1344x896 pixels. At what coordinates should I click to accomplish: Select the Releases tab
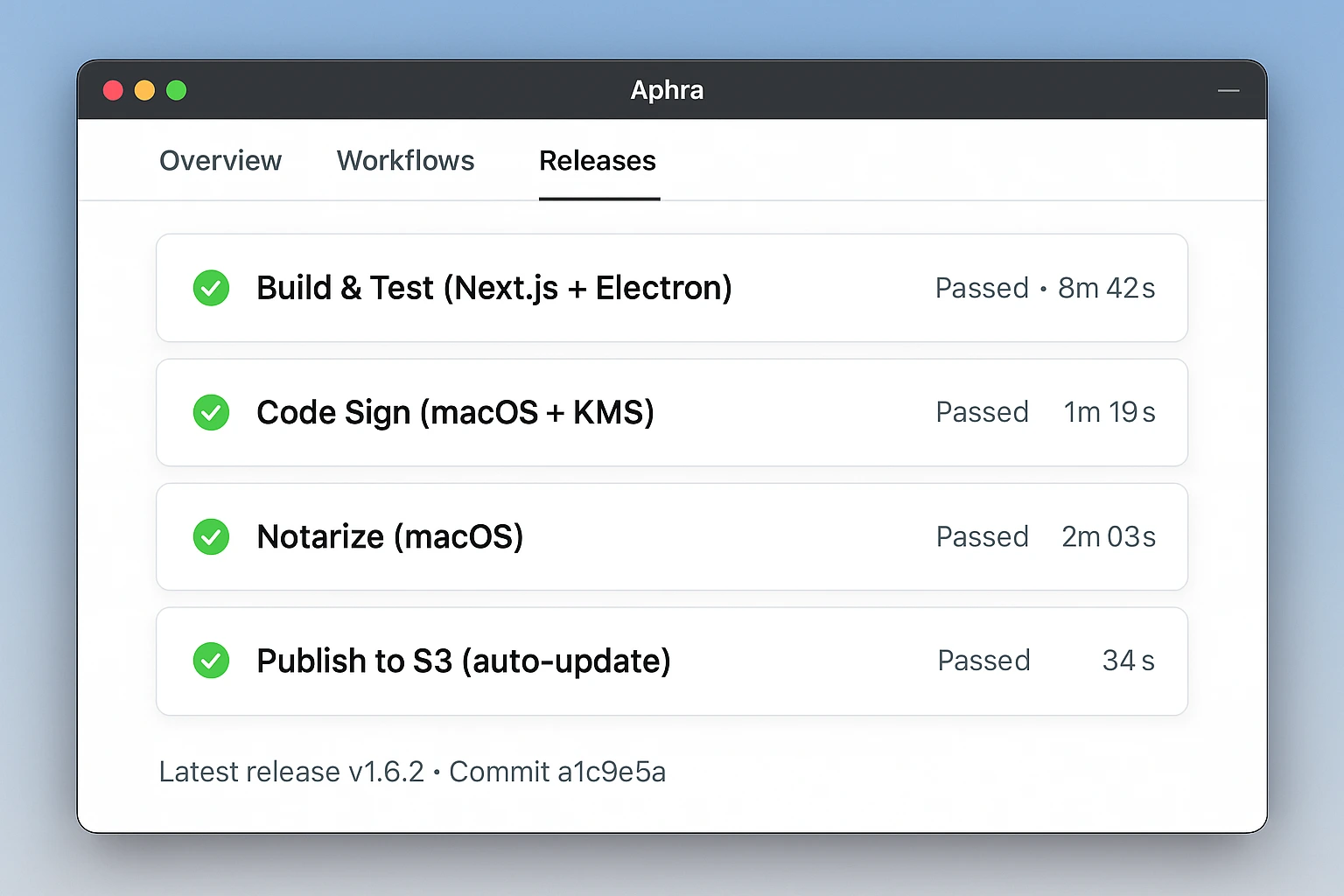598,161
